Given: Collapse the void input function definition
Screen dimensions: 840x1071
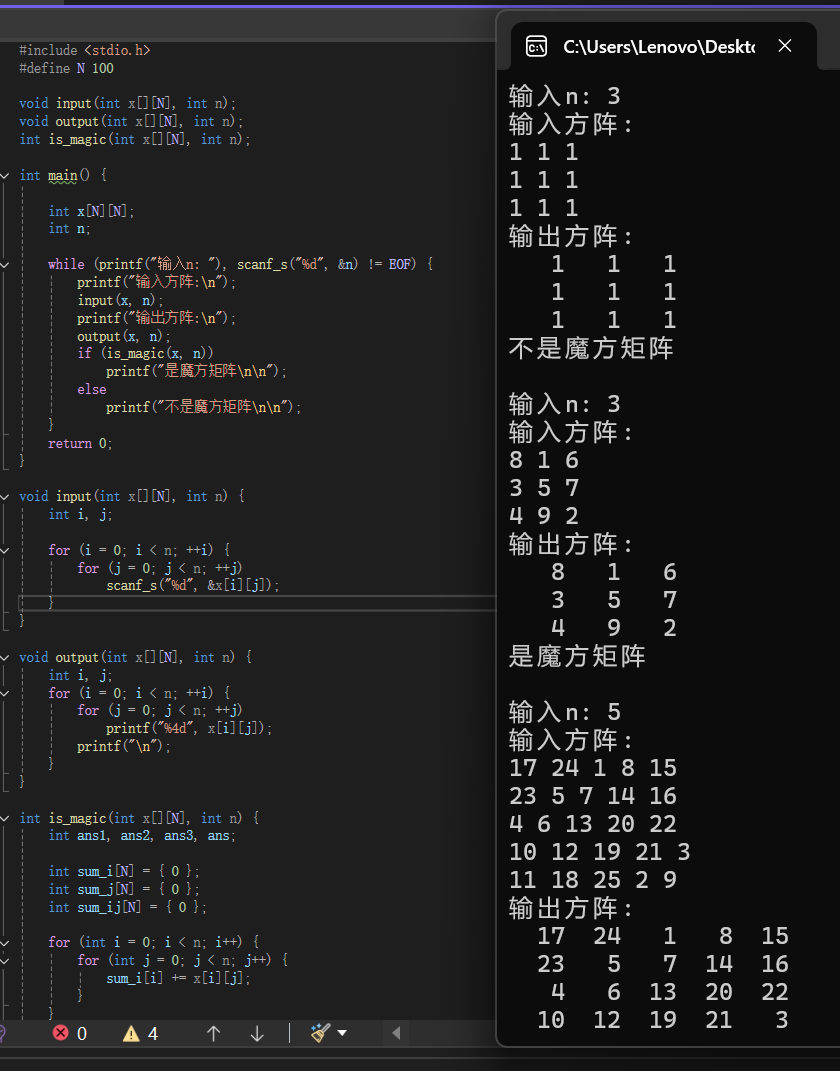Looking at the screenshot, I should [5, 497].
